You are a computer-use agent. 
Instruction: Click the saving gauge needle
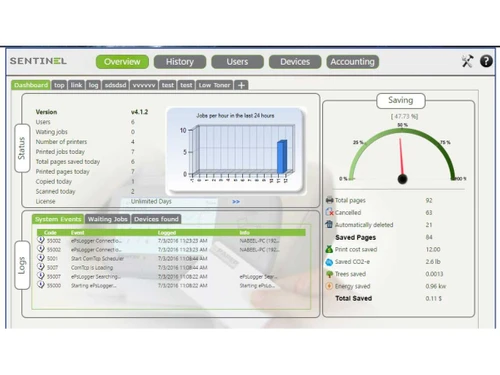(401, 157)
